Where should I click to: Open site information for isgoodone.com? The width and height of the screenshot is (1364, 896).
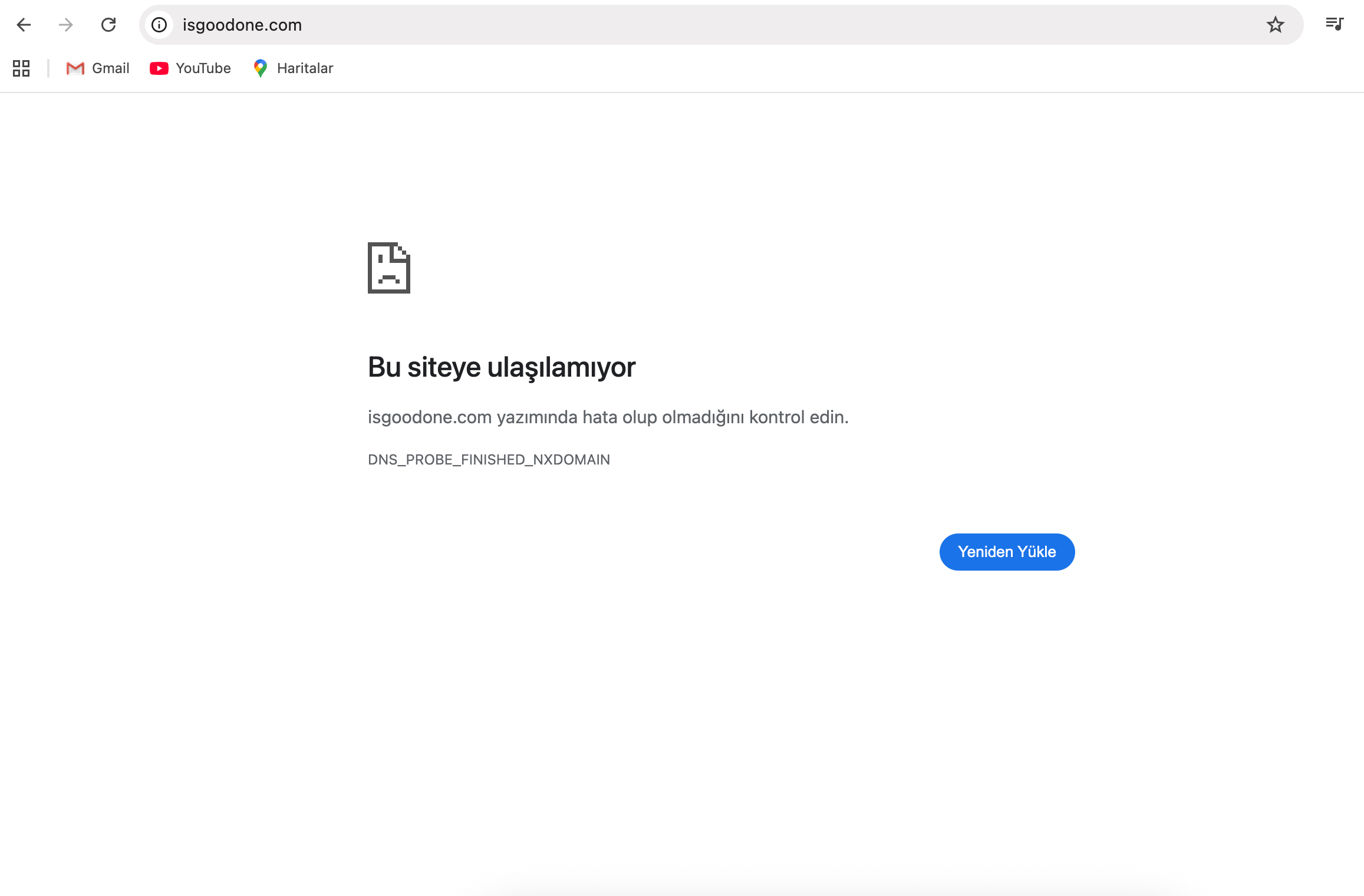[159, 25]
